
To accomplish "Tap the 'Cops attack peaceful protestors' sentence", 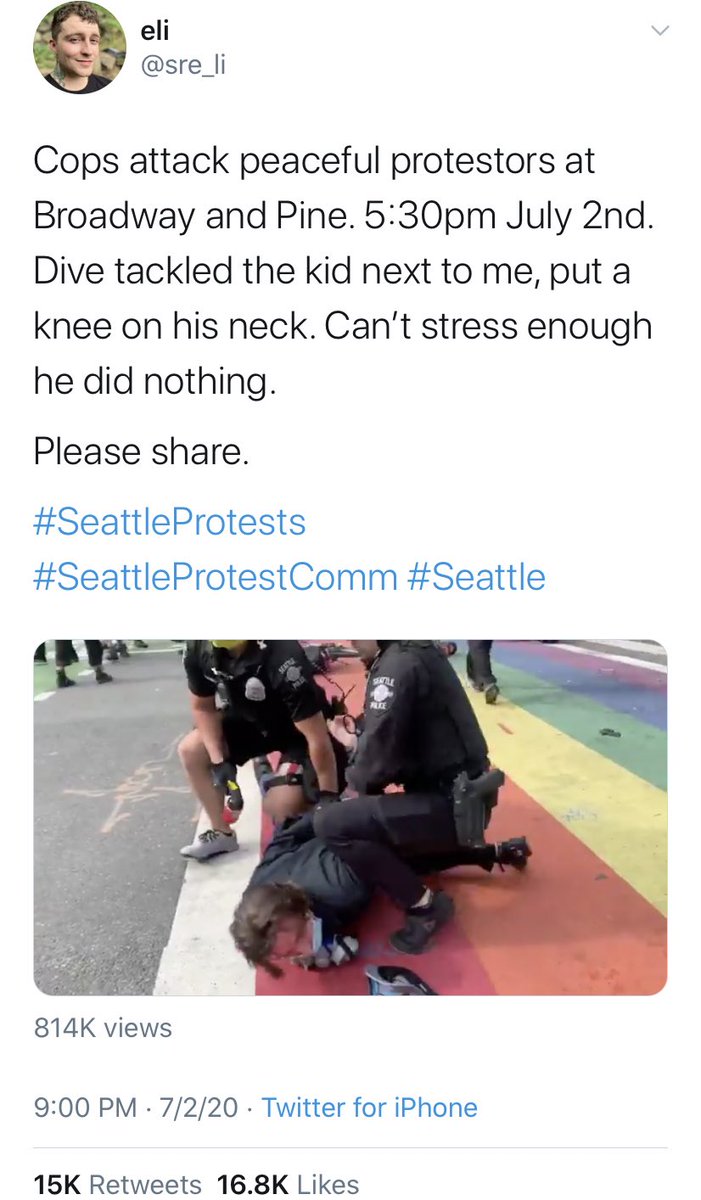I will pyautogui.click(x=315, y=160).
